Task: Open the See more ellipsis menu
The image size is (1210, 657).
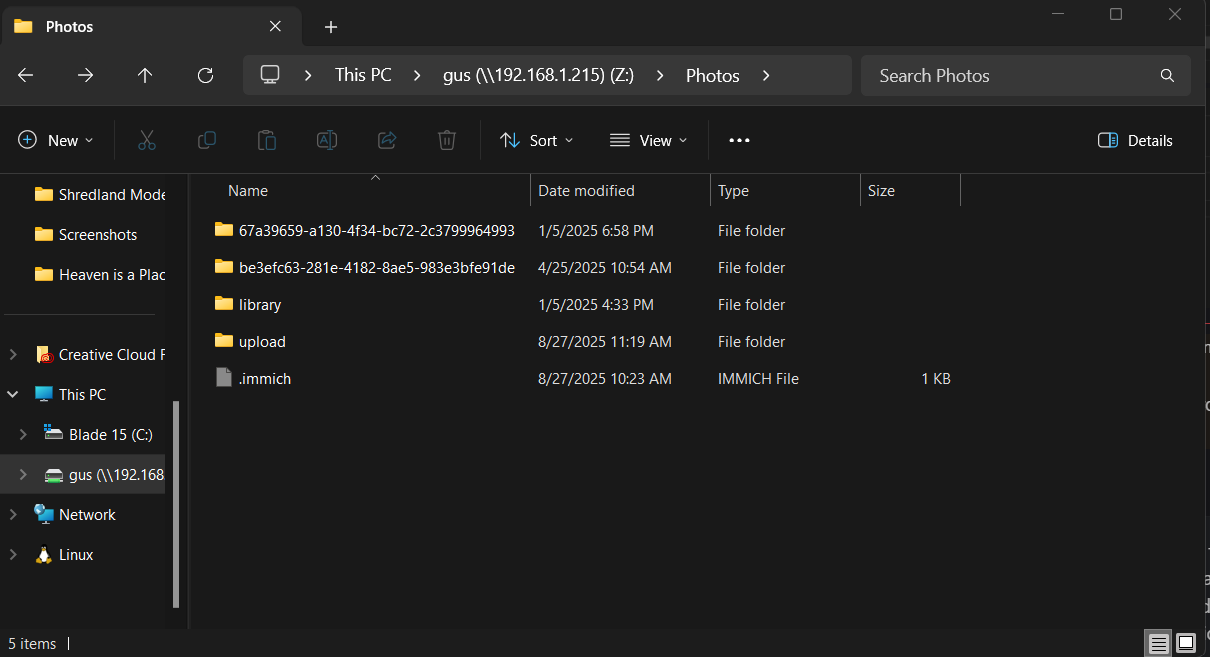Action: click(739, 140)
